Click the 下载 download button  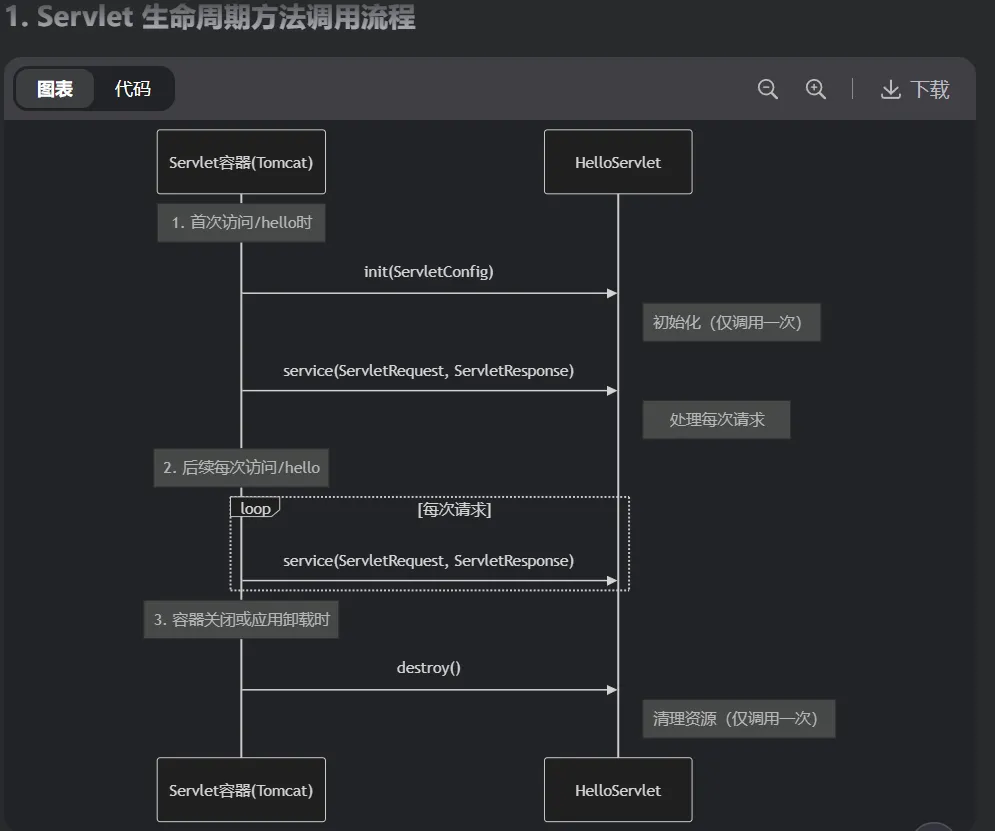point(914,89)
